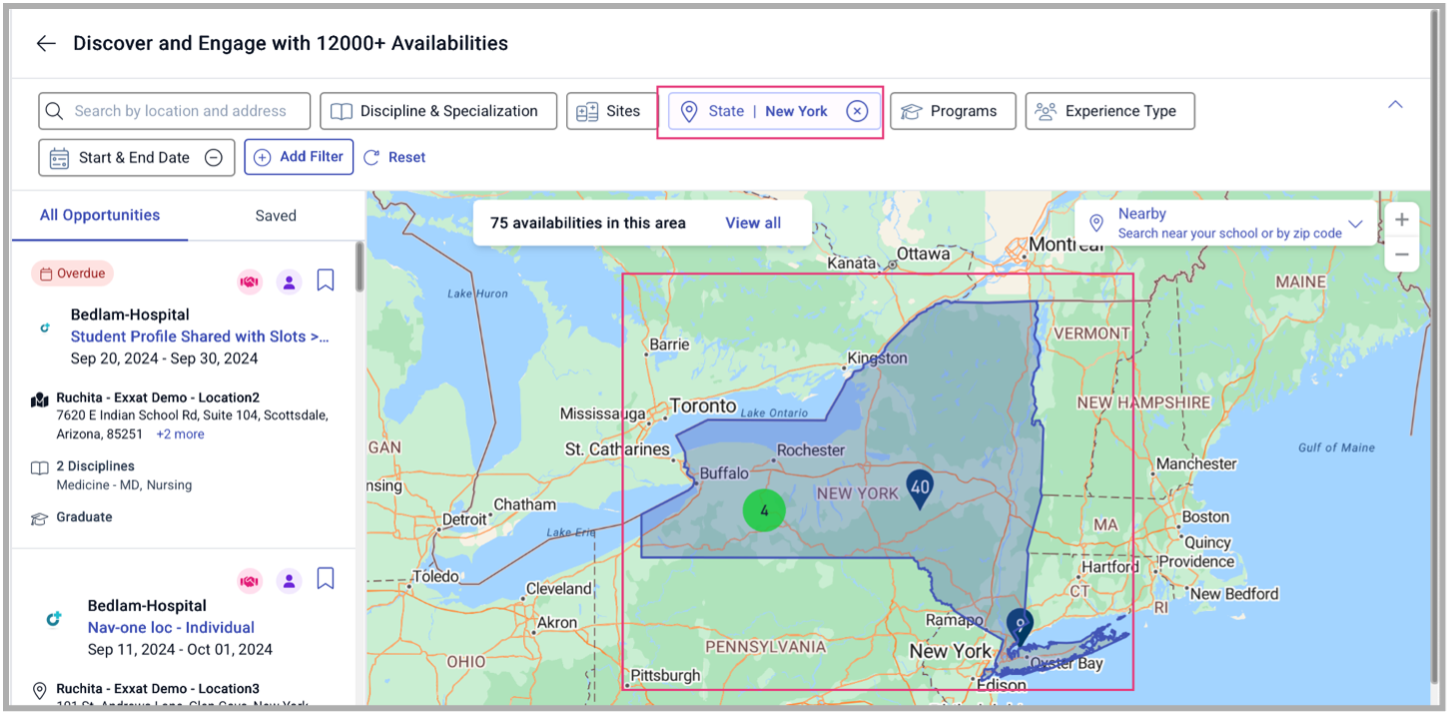Click the location and address search field
Image resolution: width=1451 pixels, height=715 pixels.
tap(180, 111)
